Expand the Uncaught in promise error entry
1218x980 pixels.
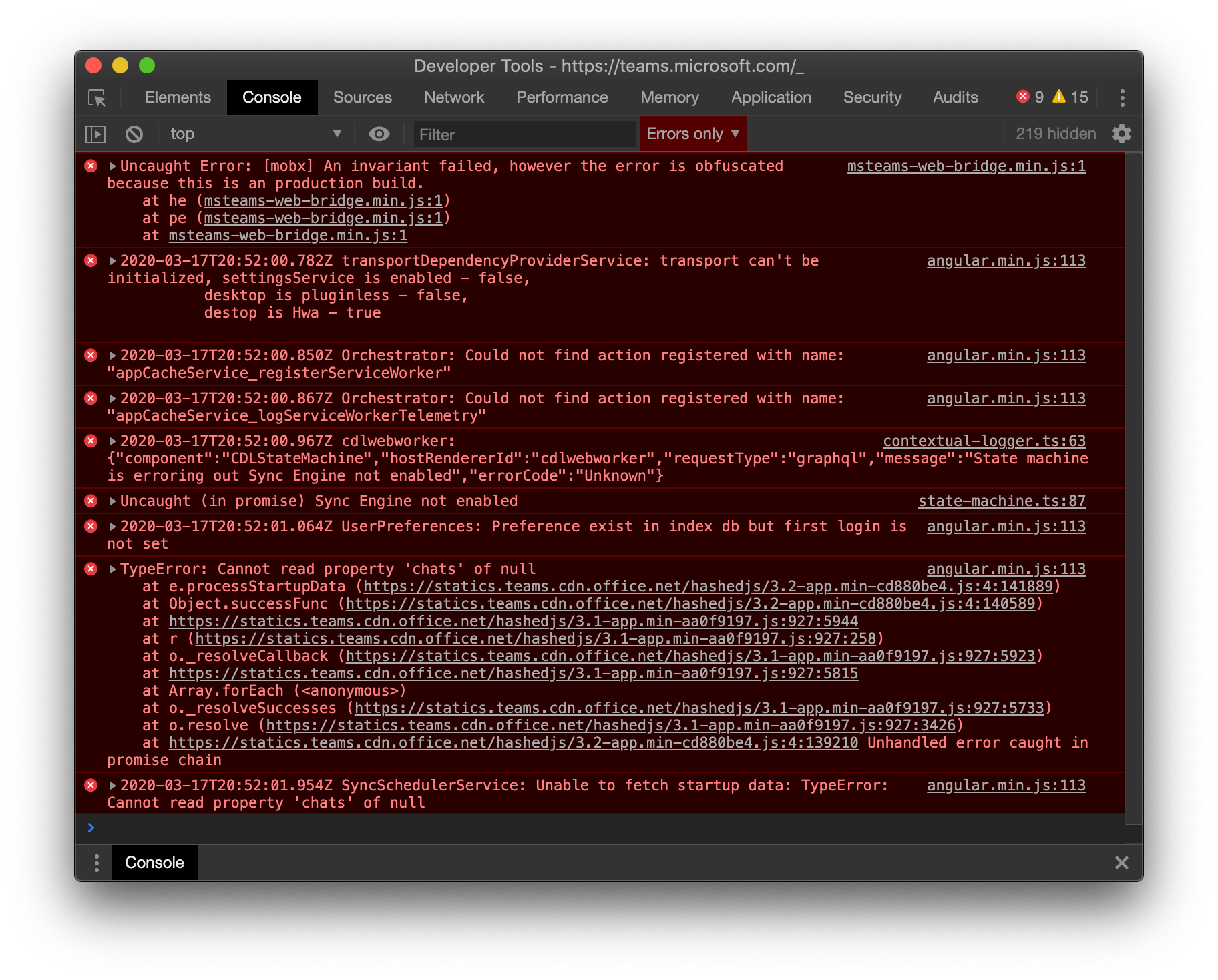113,501
